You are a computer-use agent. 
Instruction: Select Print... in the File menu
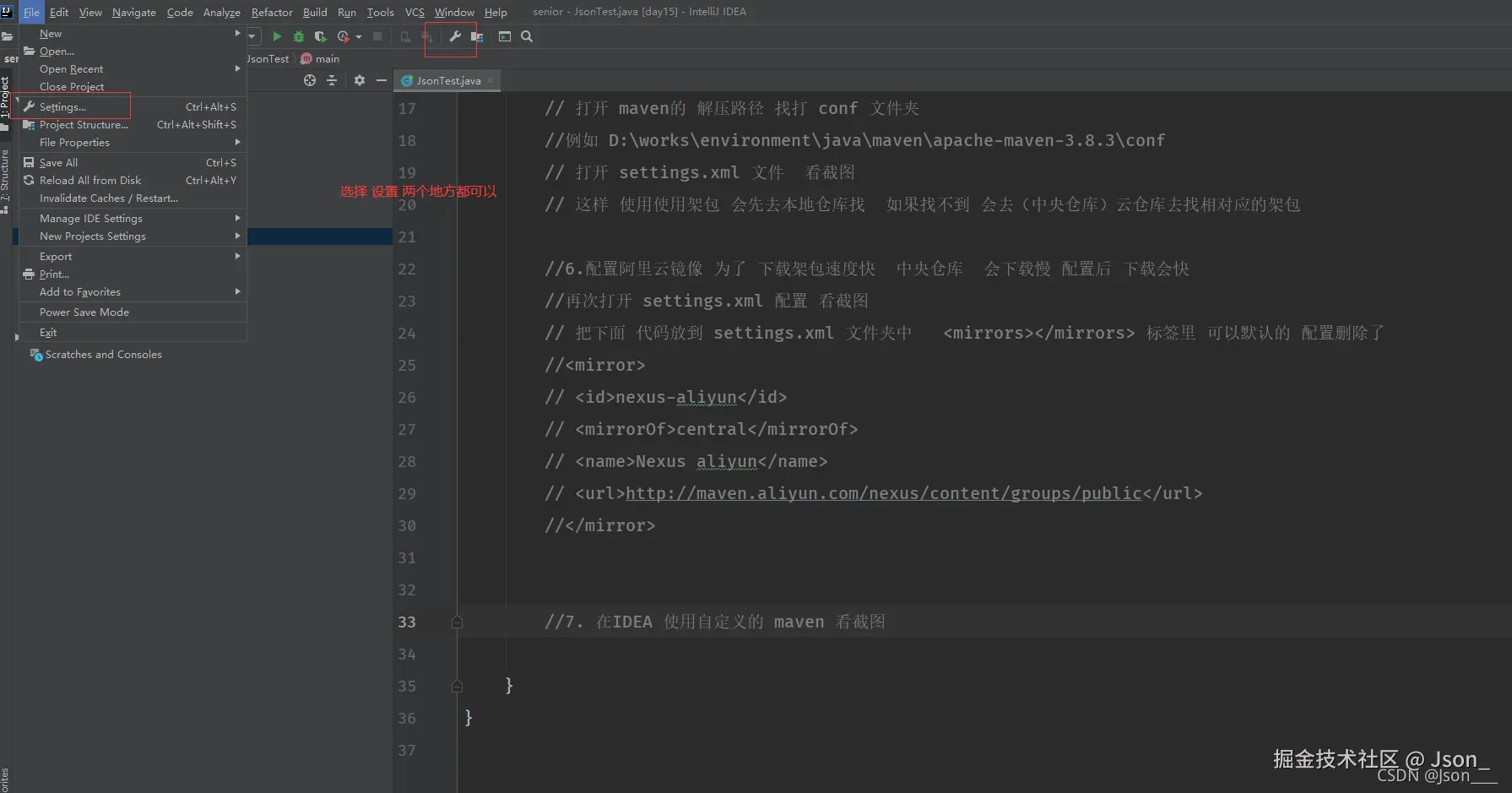pos(133,274)
